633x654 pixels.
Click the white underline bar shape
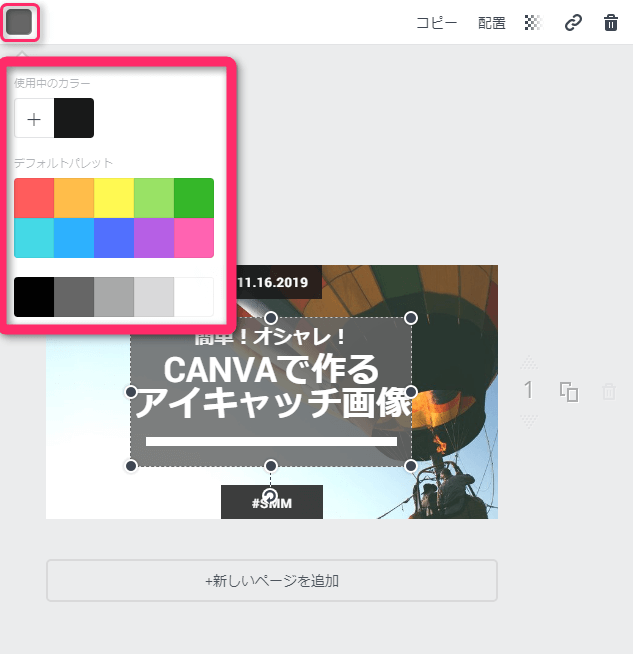click(271, 441)
